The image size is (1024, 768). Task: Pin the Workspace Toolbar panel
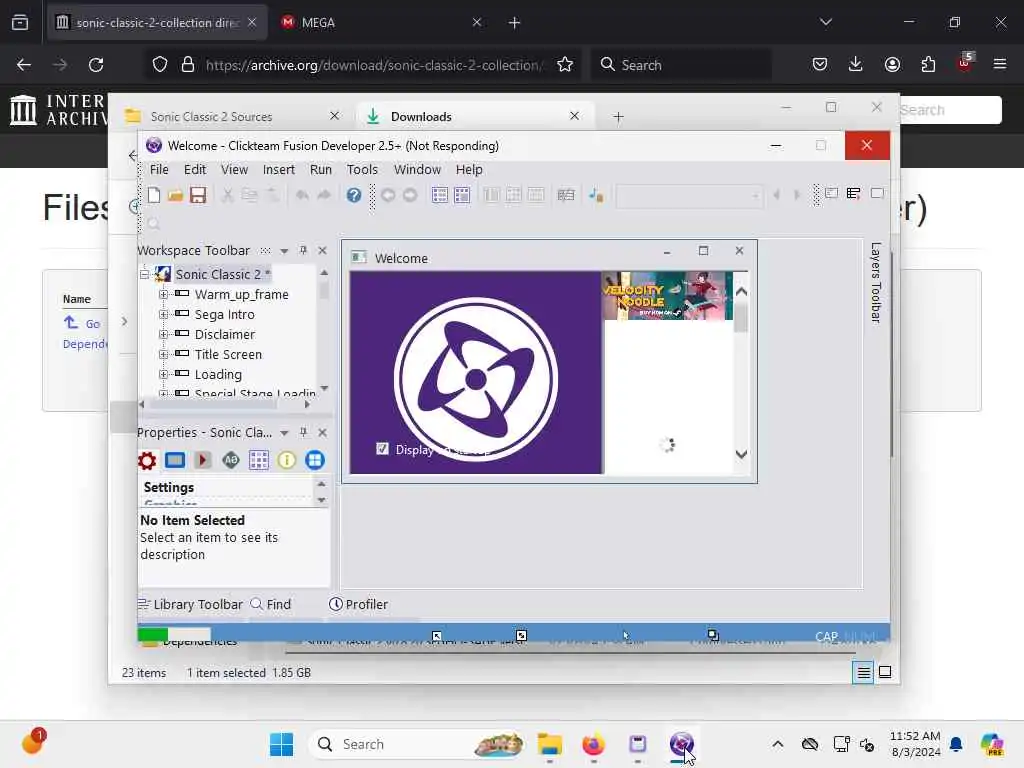pos(303,250)
